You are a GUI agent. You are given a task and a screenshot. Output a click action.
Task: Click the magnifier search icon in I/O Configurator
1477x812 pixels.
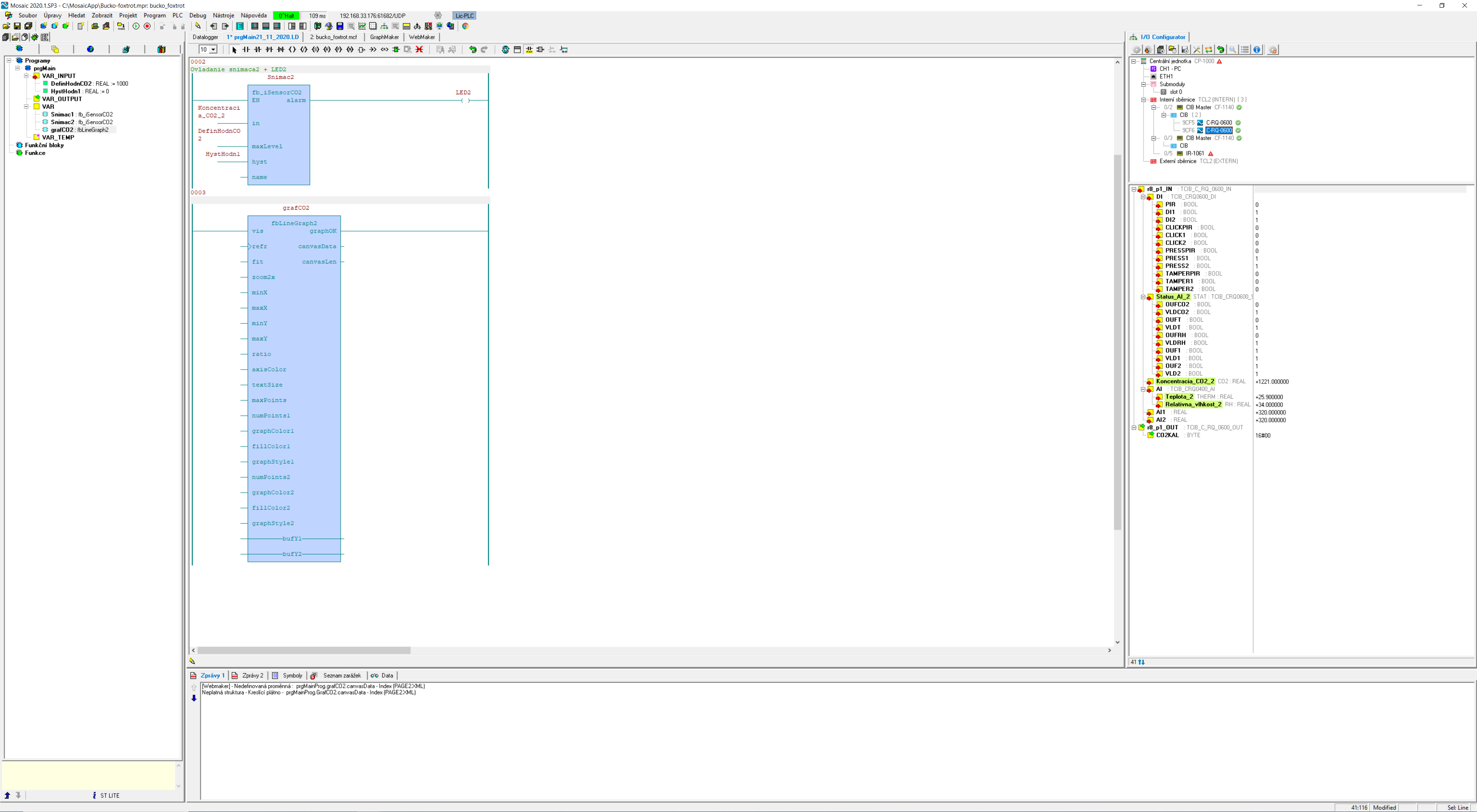click(1232, 50)
